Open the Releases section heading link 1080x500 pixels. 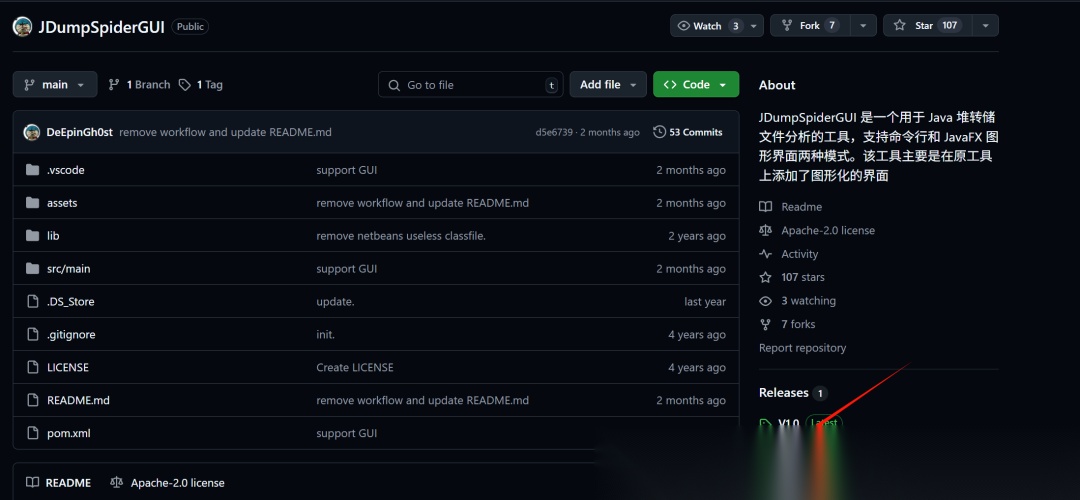click(784, 393)
